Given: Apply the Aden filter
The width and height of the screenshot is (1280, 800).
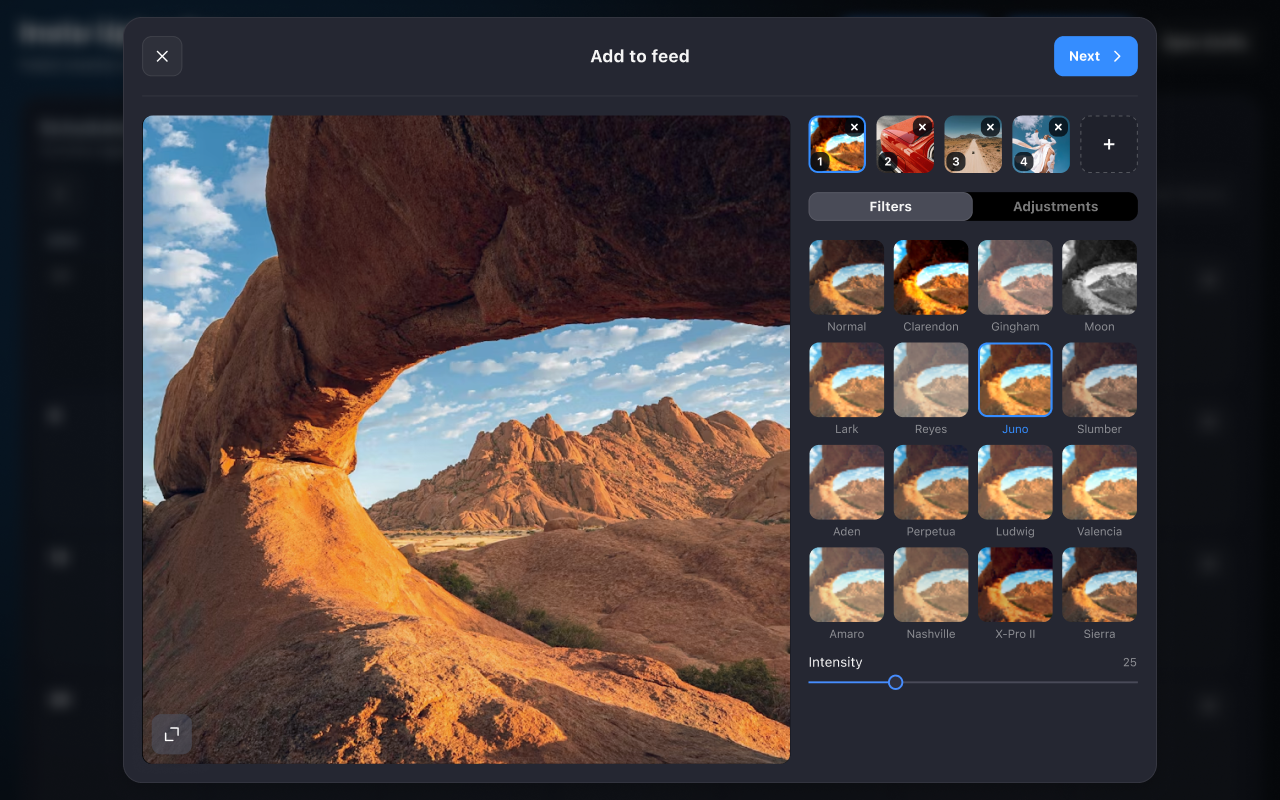Looking at the screenshot, I should pyautogui.click(x=846, y=491).
